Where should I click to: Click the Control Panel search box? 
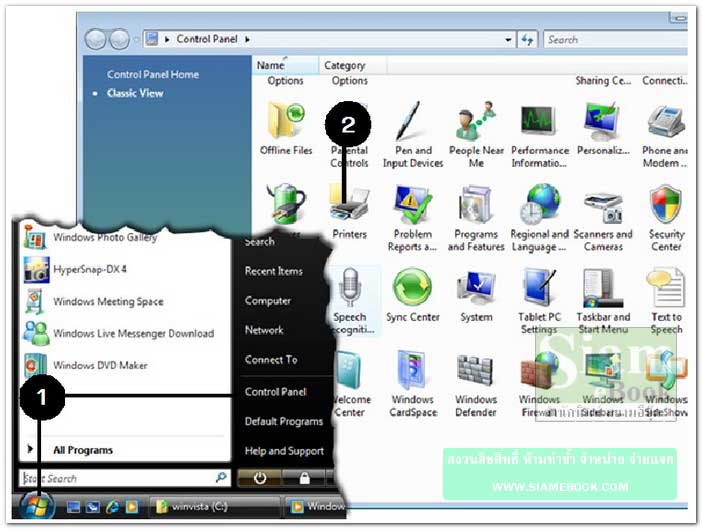pyautogui.click(x=615, y=39)
